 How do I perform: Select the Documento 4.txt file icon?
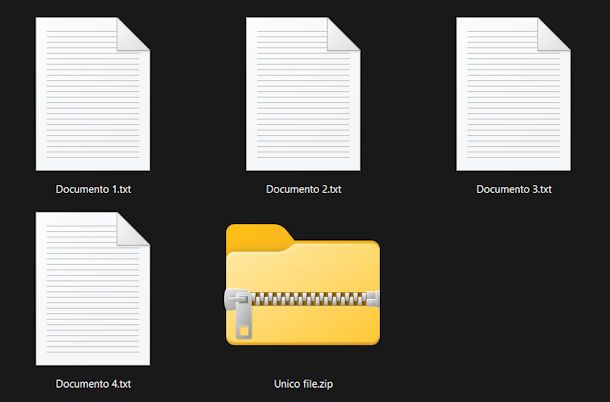click(93, 289)
